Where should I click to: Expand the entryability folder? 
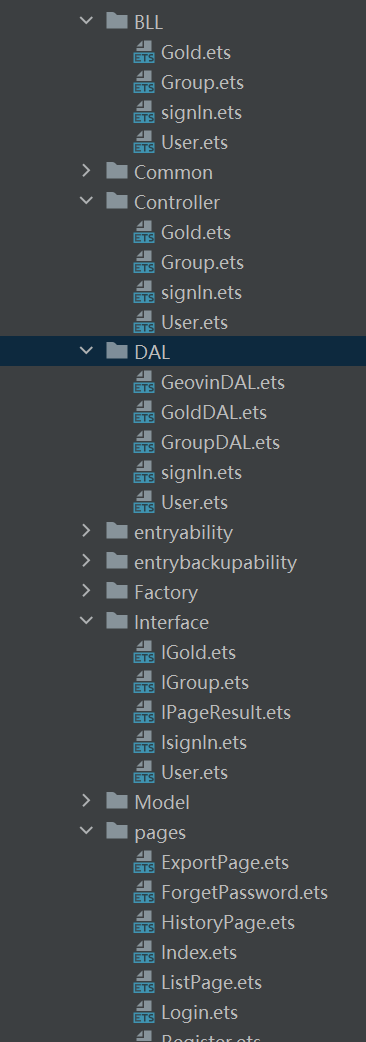click(86, 531)
